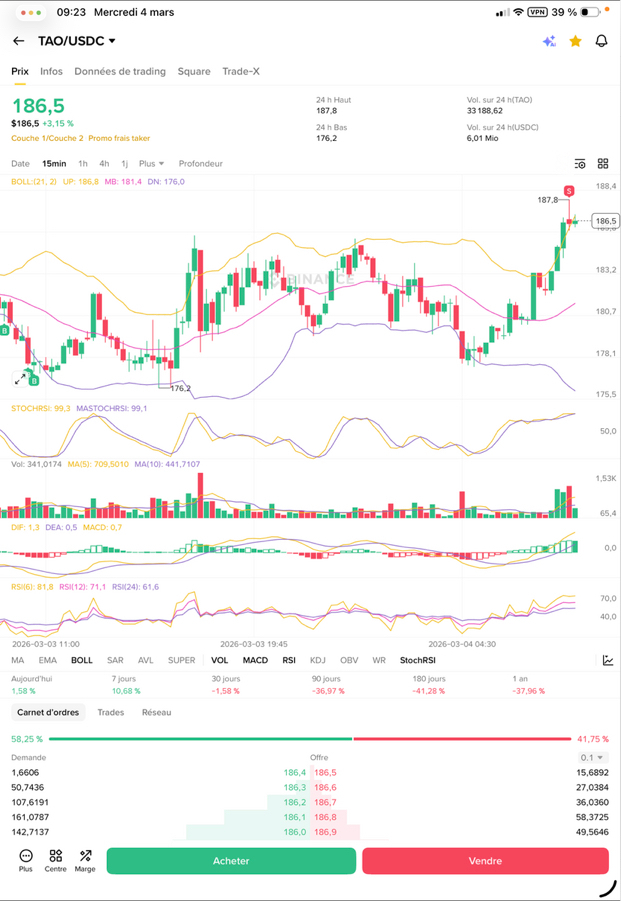Image resolution: width=621 pixels, height=901 pixels.
Task: Toggle the BOLL indicator
Action: [82, 660]
